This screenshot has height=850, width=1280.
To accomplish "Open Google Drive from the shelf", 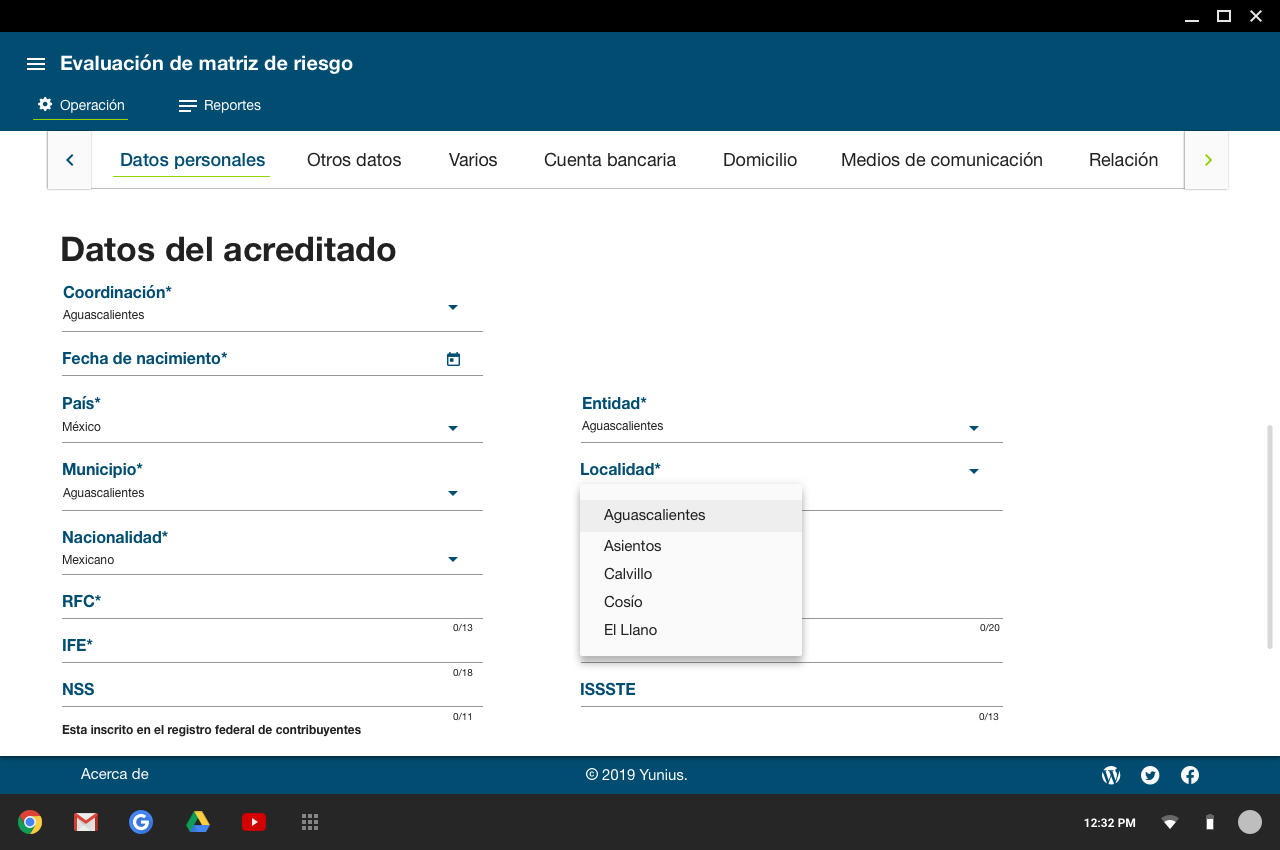I will click(198, 822).
